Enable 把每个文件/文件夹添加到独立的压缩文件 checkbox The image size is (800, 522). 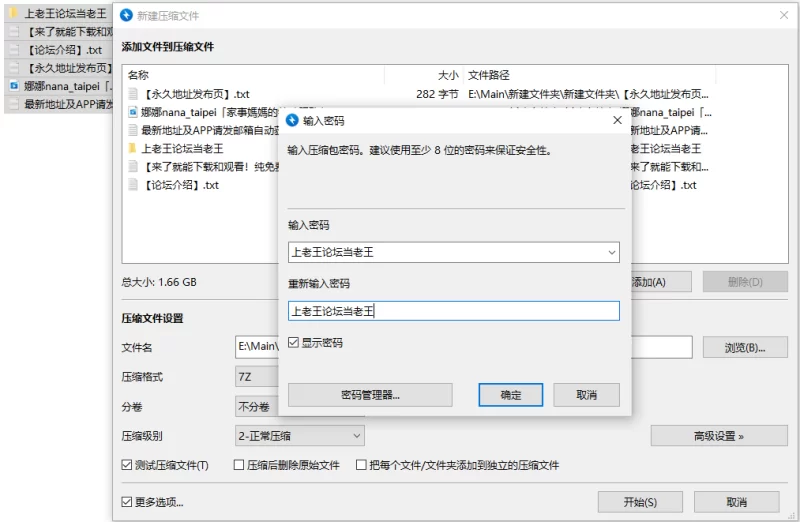(361, 465)
